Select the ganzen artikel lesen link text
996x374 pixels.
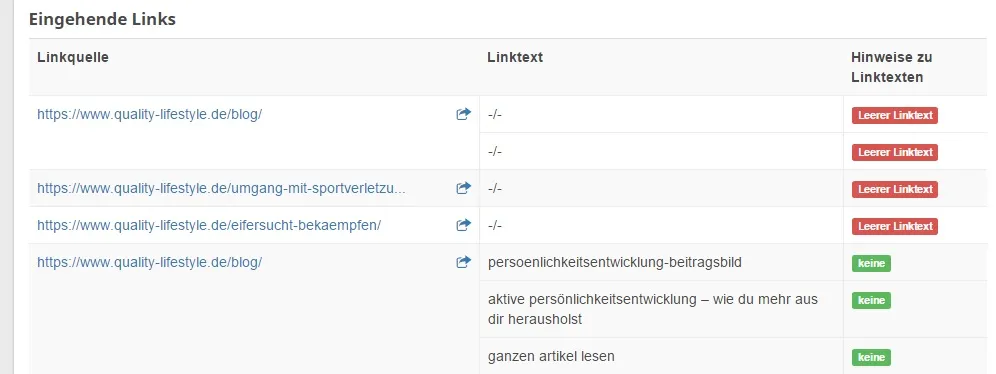tap(551, 356)
